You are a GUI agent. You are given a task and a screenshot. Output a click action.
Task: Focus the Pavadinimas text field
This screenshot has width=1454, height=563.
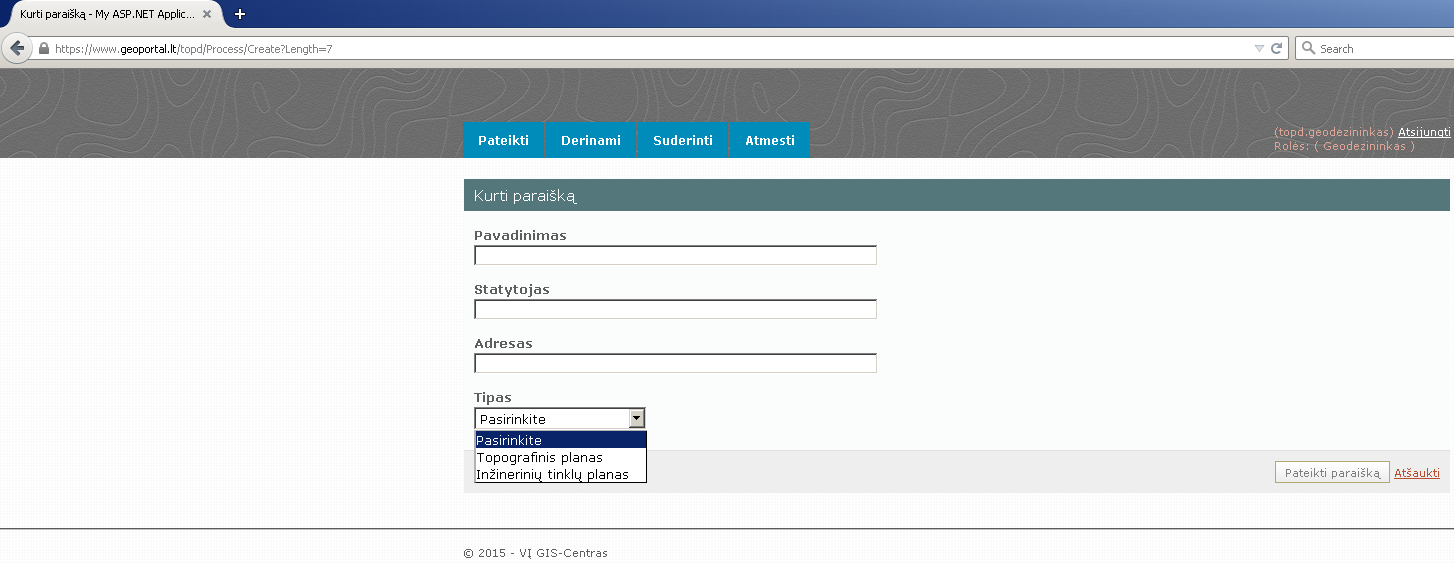pyautogui.click(x=675, y=255)
